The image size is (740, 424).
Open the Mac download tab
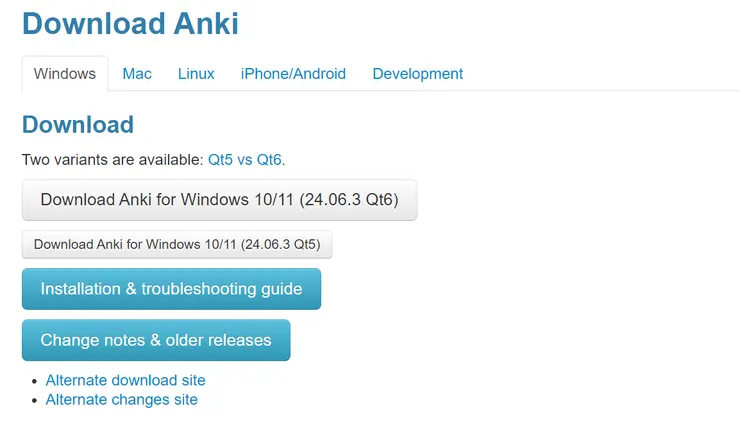click(137, 74)
